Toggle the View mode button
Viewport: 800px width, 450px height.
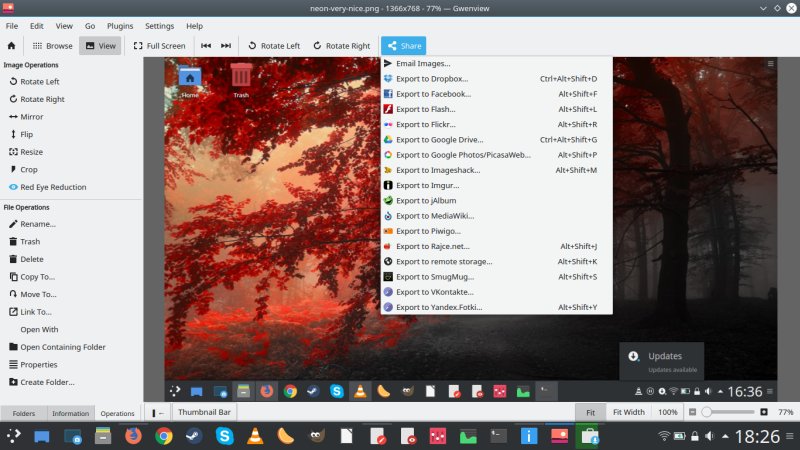(101, 45)
